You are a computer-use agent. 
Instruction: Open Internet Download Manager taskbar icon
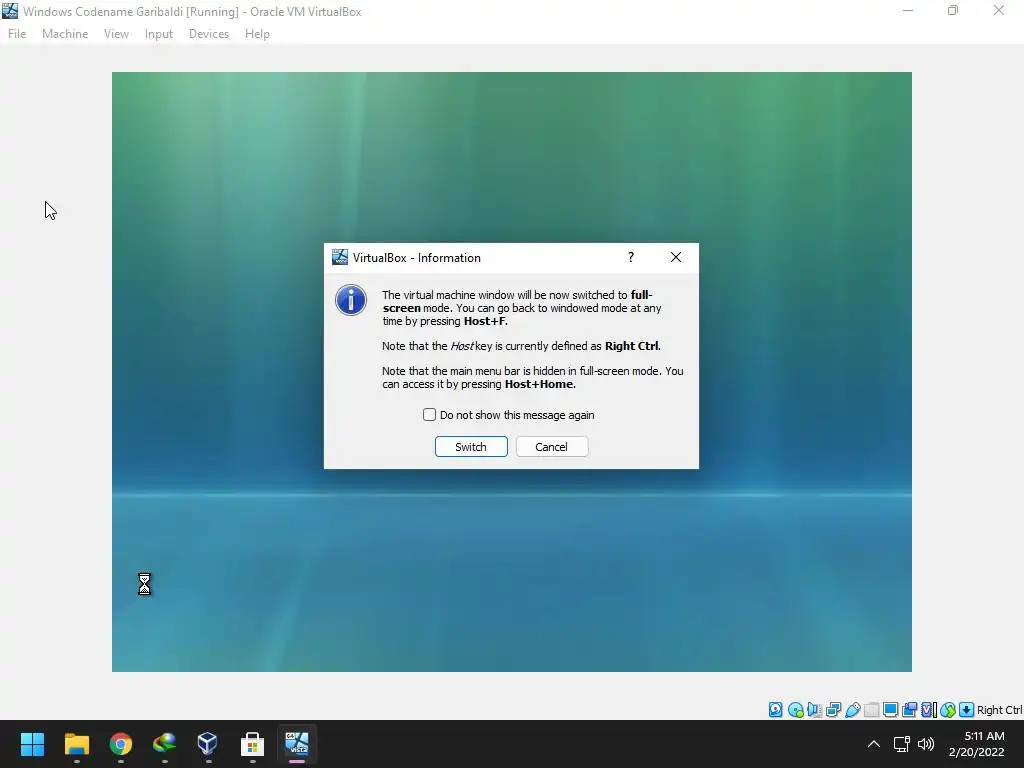tap(165, 744)
